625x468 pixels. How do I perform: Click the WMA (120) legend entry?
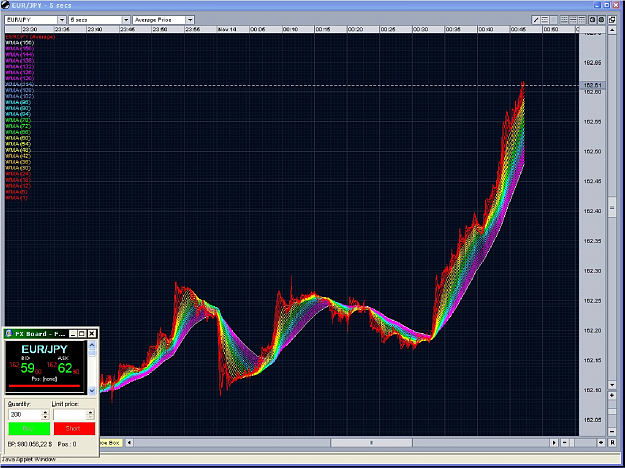[20, 79]
